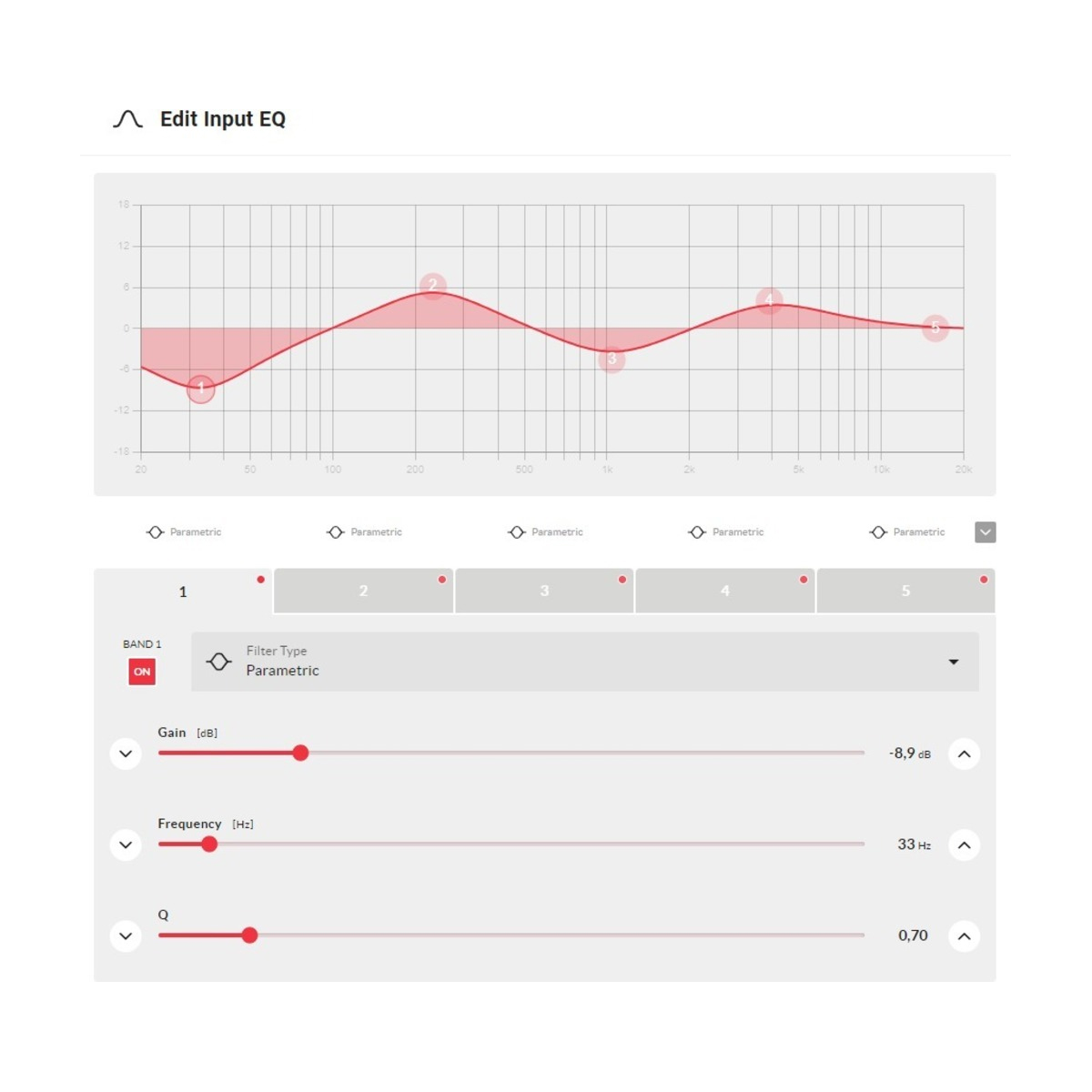The width and height of the screenshot is (1092, 1092).
Task: Click the first Parametric filter icon under graph
Action: coord(156,532)
